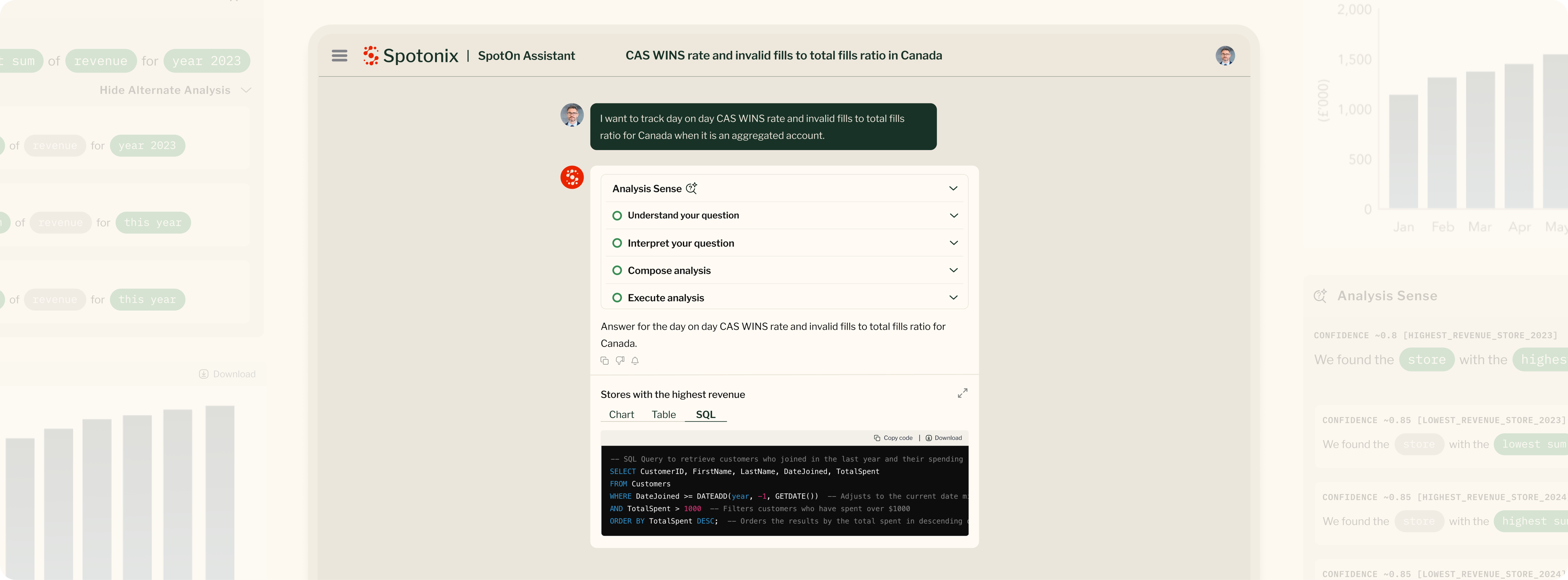Click the Understand your question status circle
Screen dimensions: 1568x580
coord(617,215)
